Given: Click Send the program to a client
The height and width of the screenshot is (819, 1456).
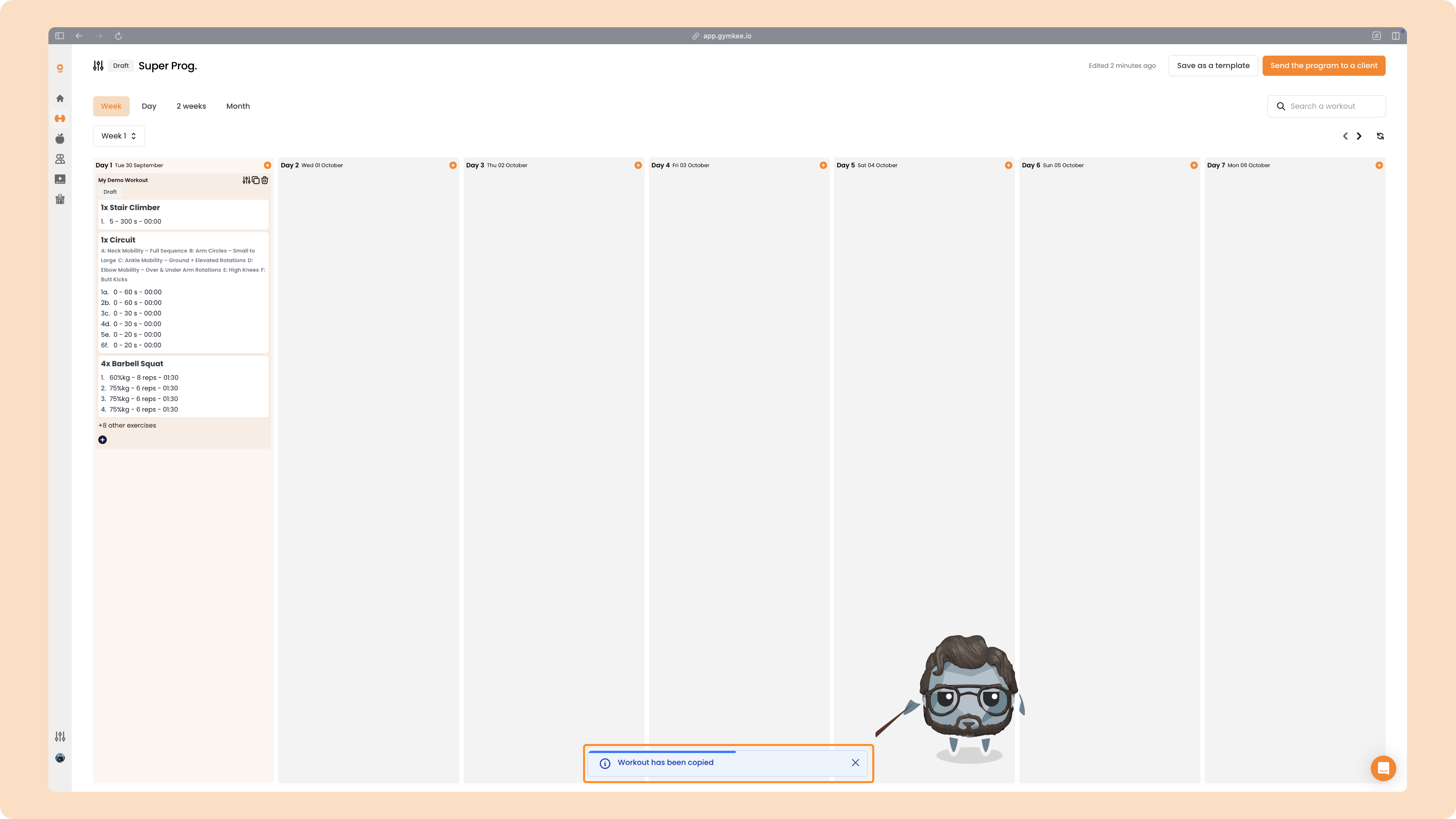Looking at the screenshot, I should tap(1324, 66).
